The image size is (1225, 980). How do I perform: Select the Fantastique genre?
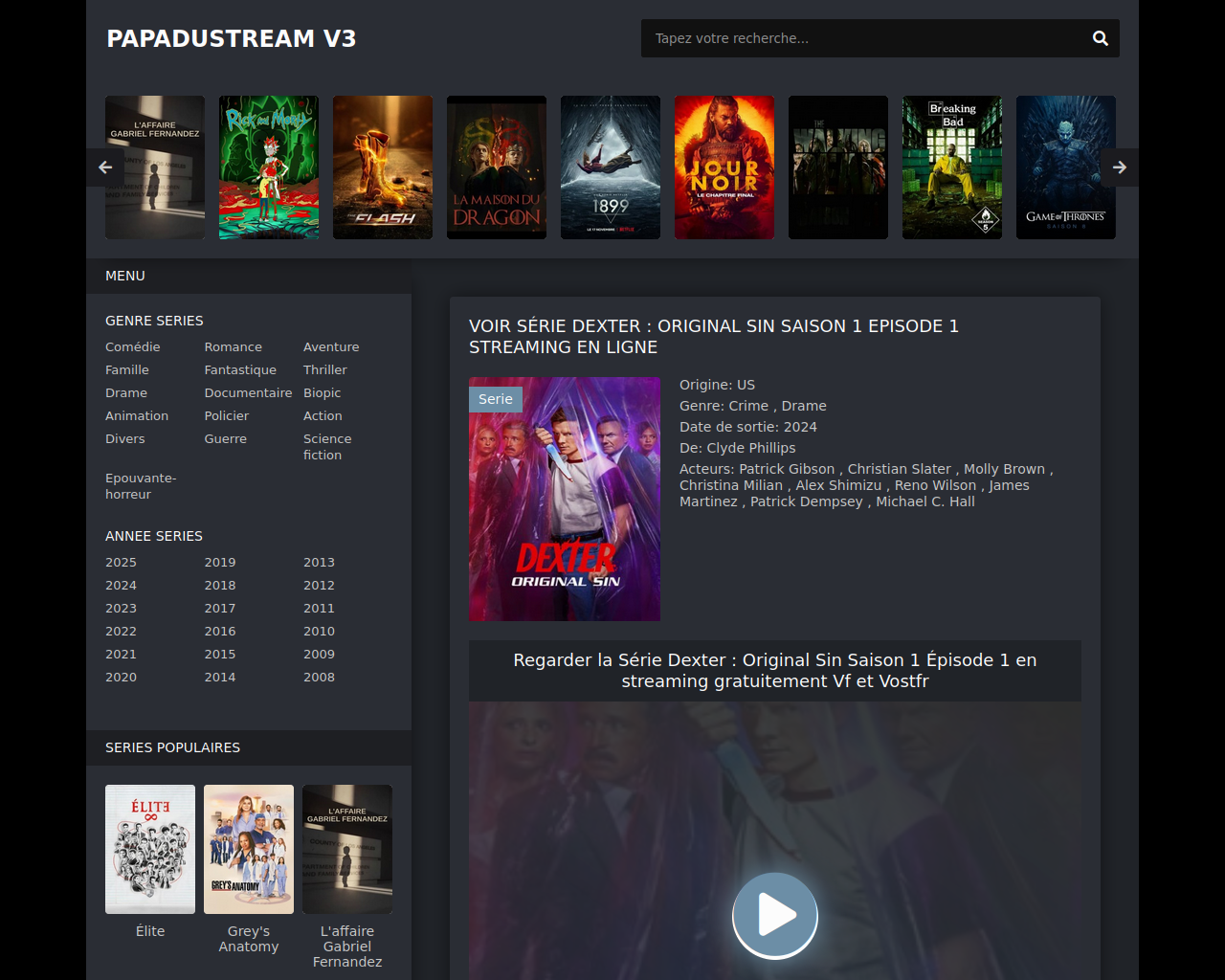coord(240,369)
